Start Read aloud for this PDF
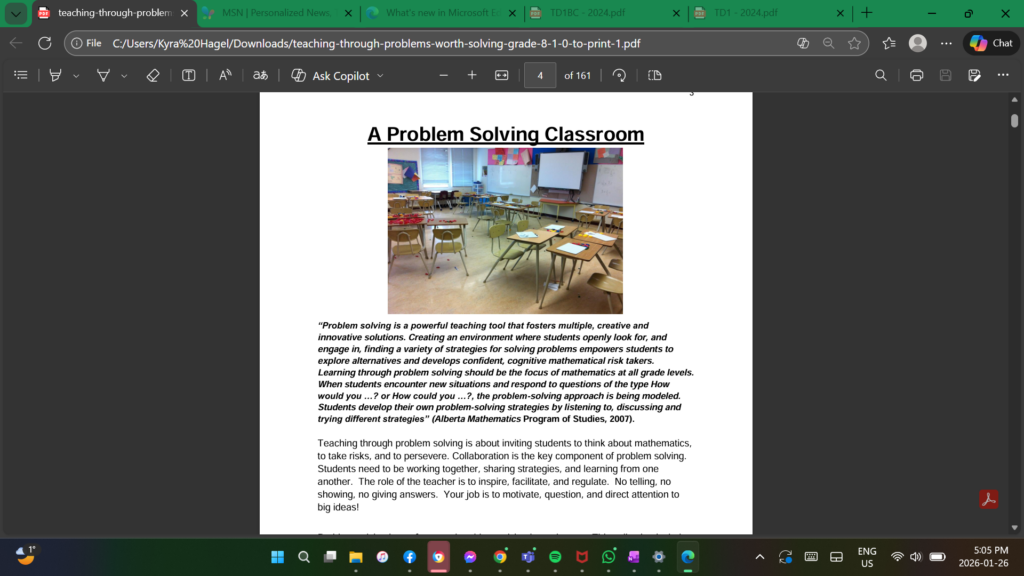The image size is (1024, 576). (225, 75)
